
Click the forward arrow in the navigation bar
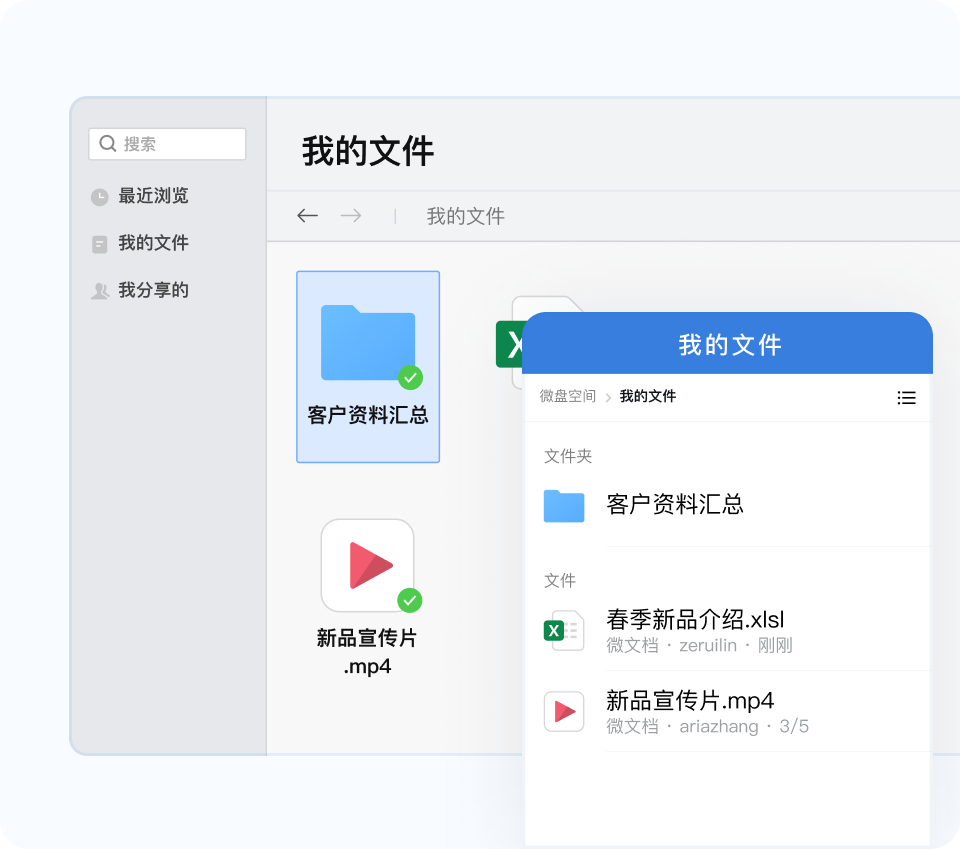point(351,216)
